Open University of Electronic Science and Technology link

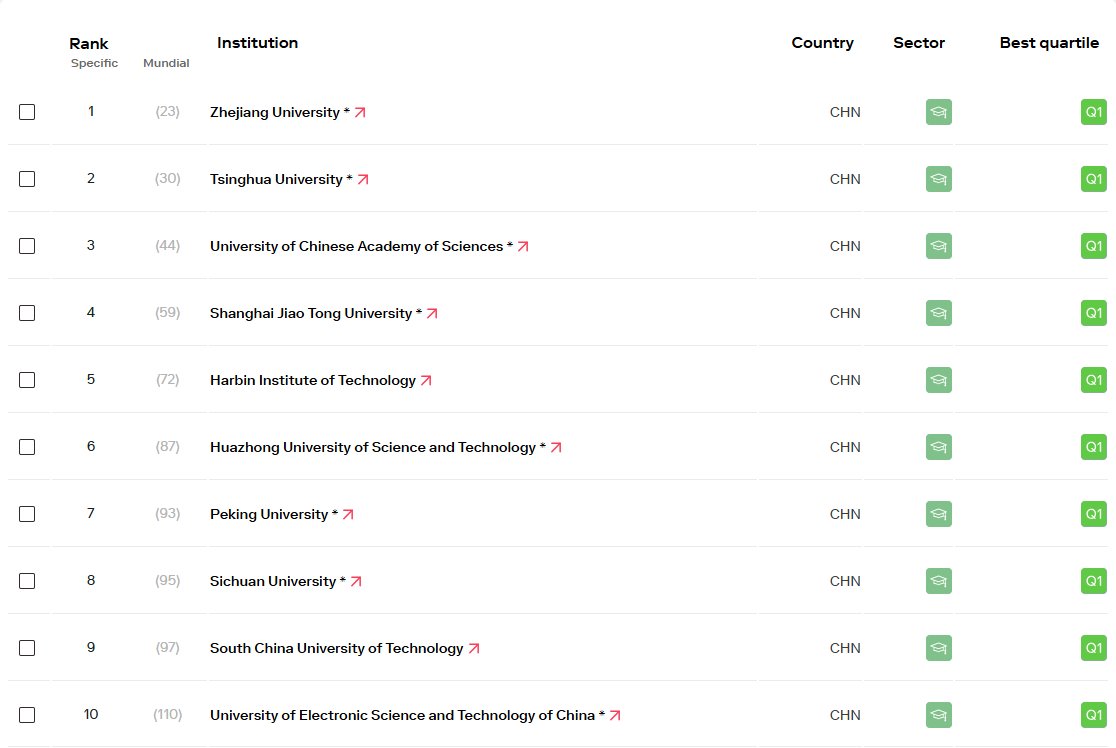point(402,715)
